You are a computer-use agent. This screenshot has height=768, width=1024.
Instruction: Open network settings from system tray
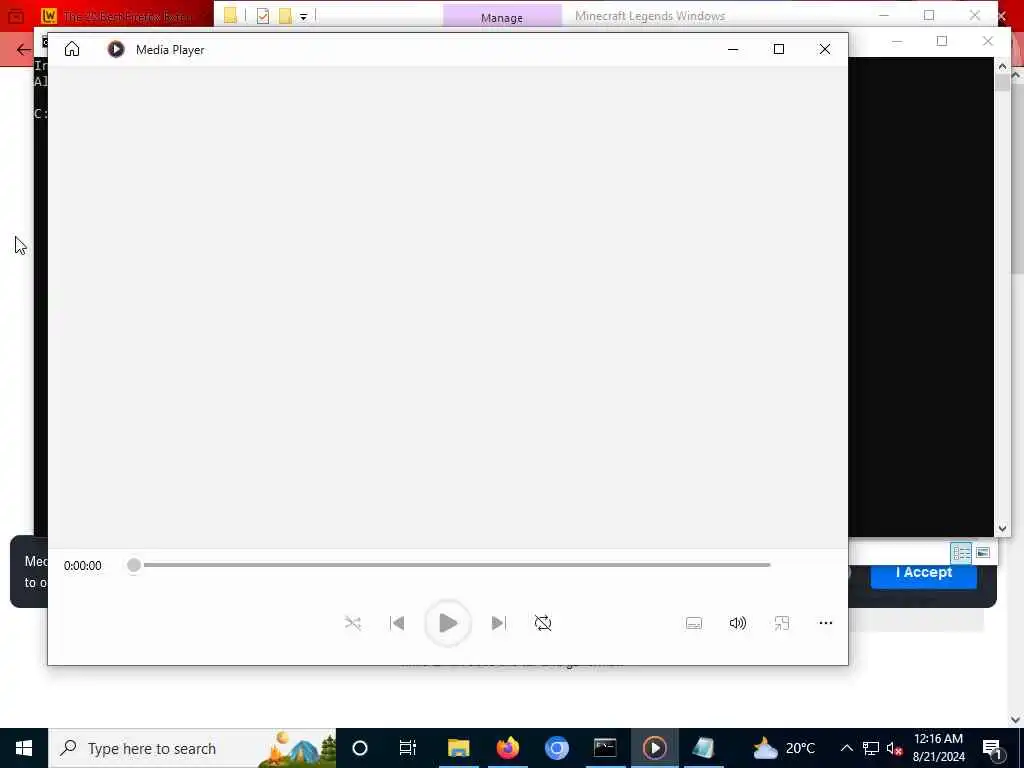(x=871, y=748)
